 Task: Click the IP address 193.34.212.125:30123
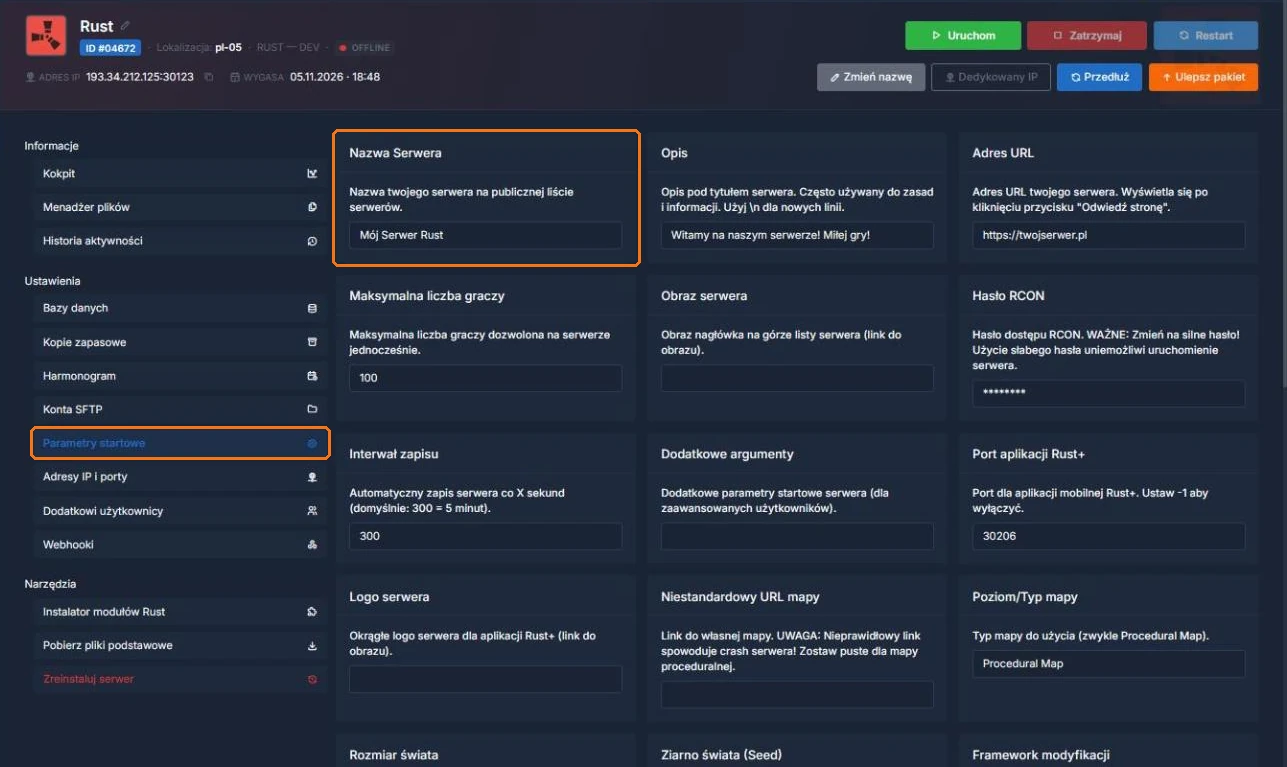[x=140, y=77]
